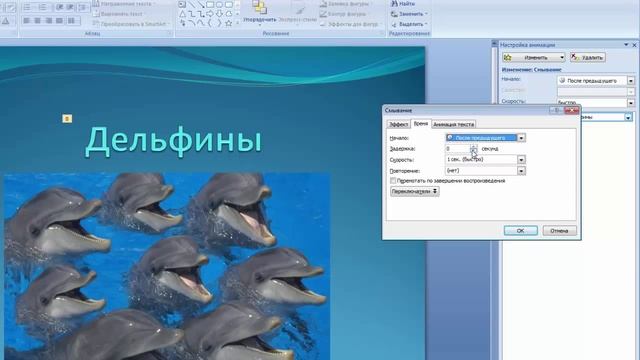Click the Задержка spinner arrows

coord(473,149)
